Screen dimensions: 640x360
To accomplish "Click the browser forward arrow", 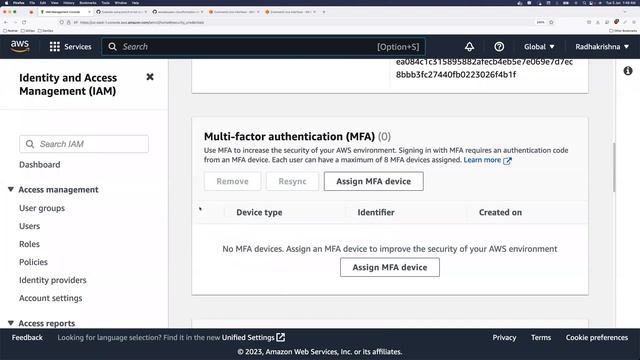I will (x=15, y=22).
